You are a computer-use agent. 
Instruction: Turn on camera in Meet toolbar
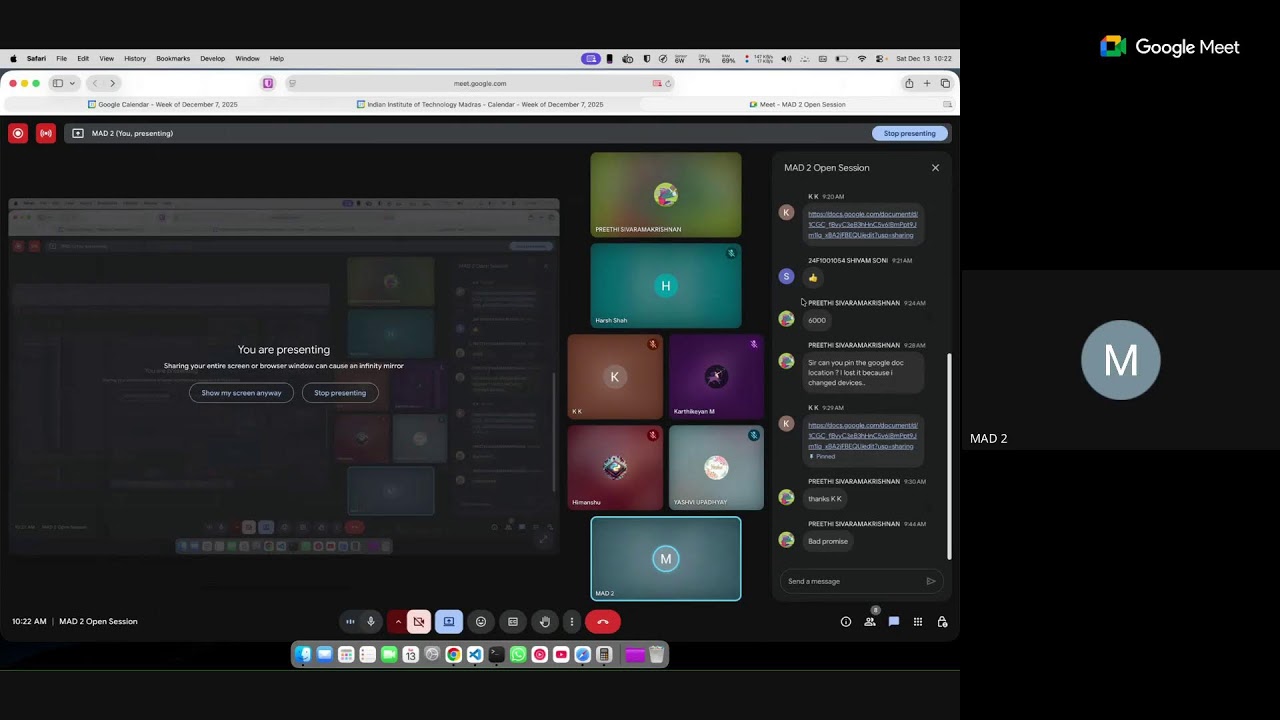coord(419,622)
